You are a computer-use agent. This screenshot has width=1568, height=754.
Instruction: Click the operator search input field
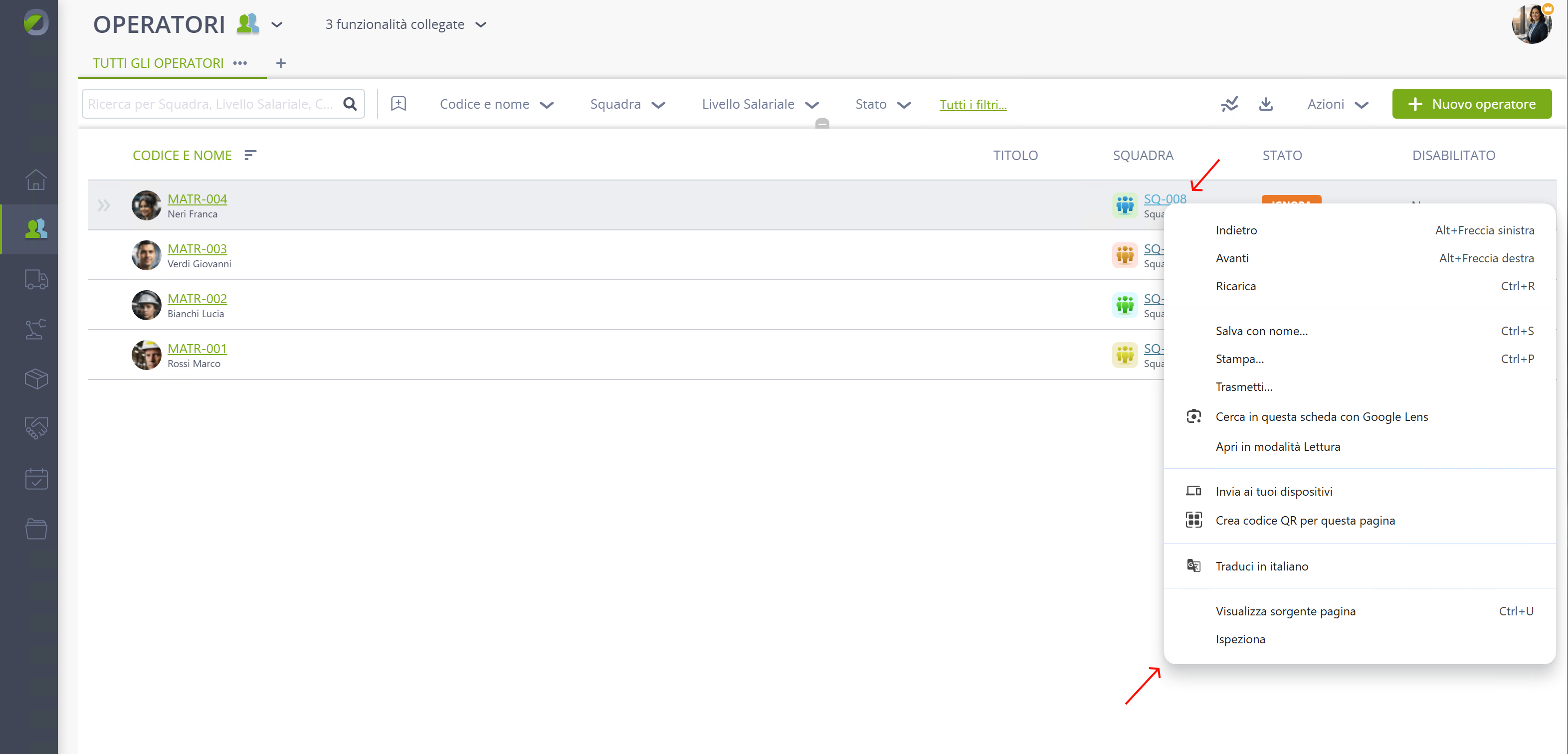[213, 104]
